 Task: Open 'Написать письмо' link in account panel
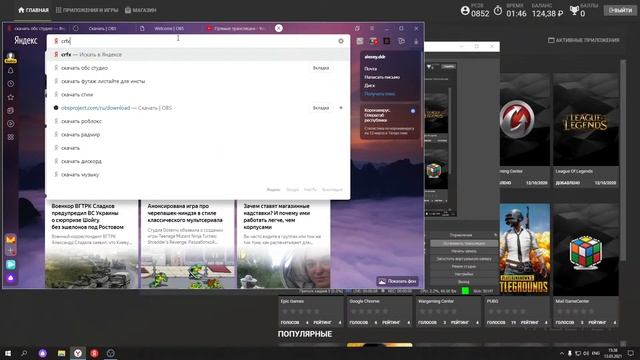tap(382, 77)
